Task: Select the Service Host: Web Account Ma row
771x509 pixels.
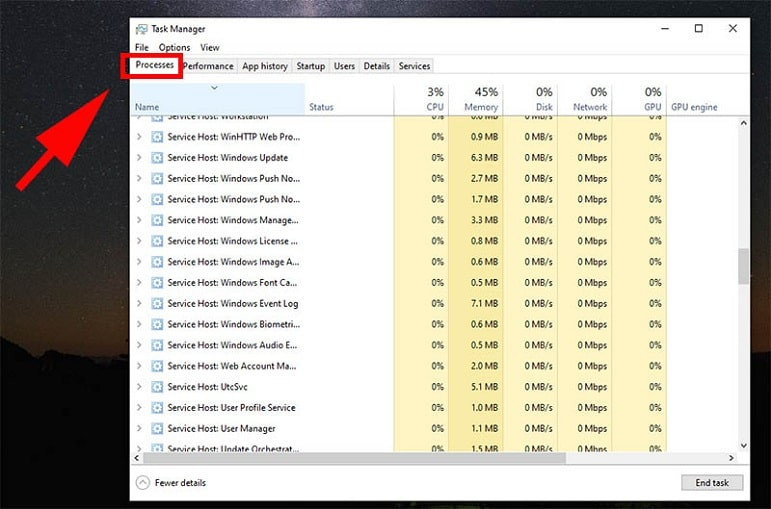Action: coord(434,366)
